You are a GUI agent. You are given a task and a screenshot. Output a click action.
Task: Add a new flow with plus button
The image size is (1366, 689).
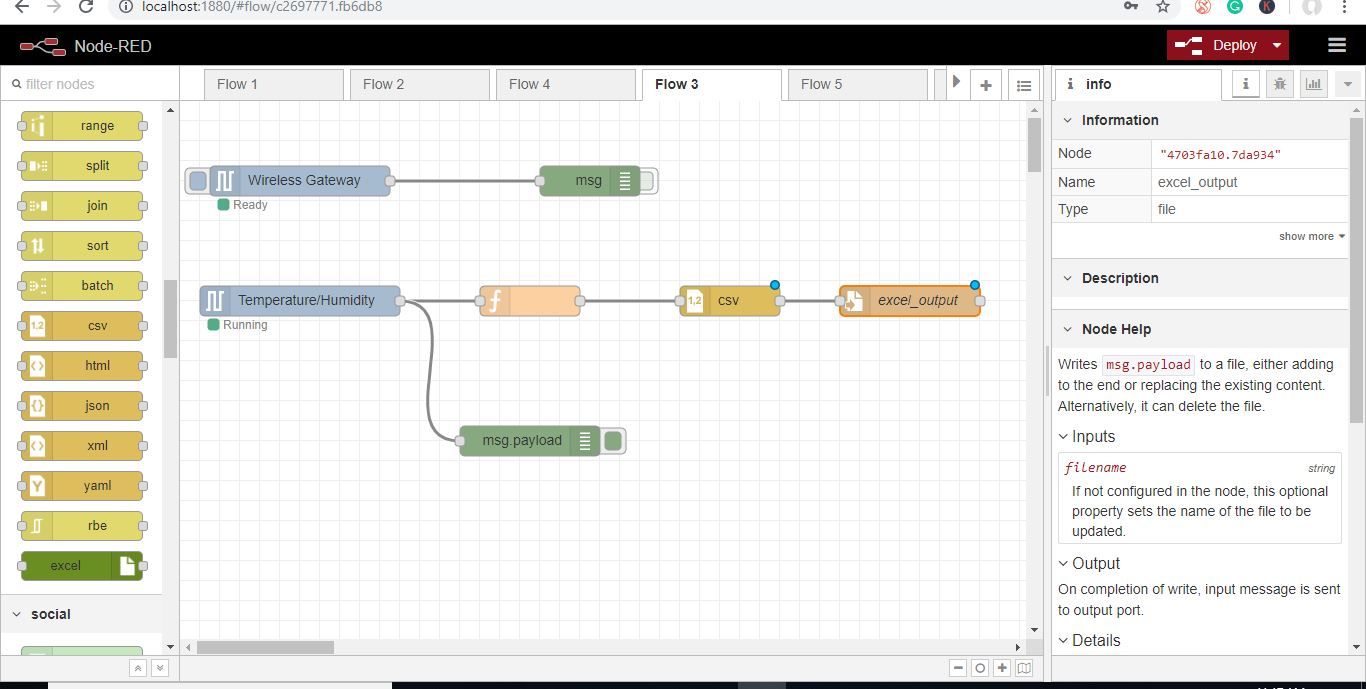(x=986, y=85)
